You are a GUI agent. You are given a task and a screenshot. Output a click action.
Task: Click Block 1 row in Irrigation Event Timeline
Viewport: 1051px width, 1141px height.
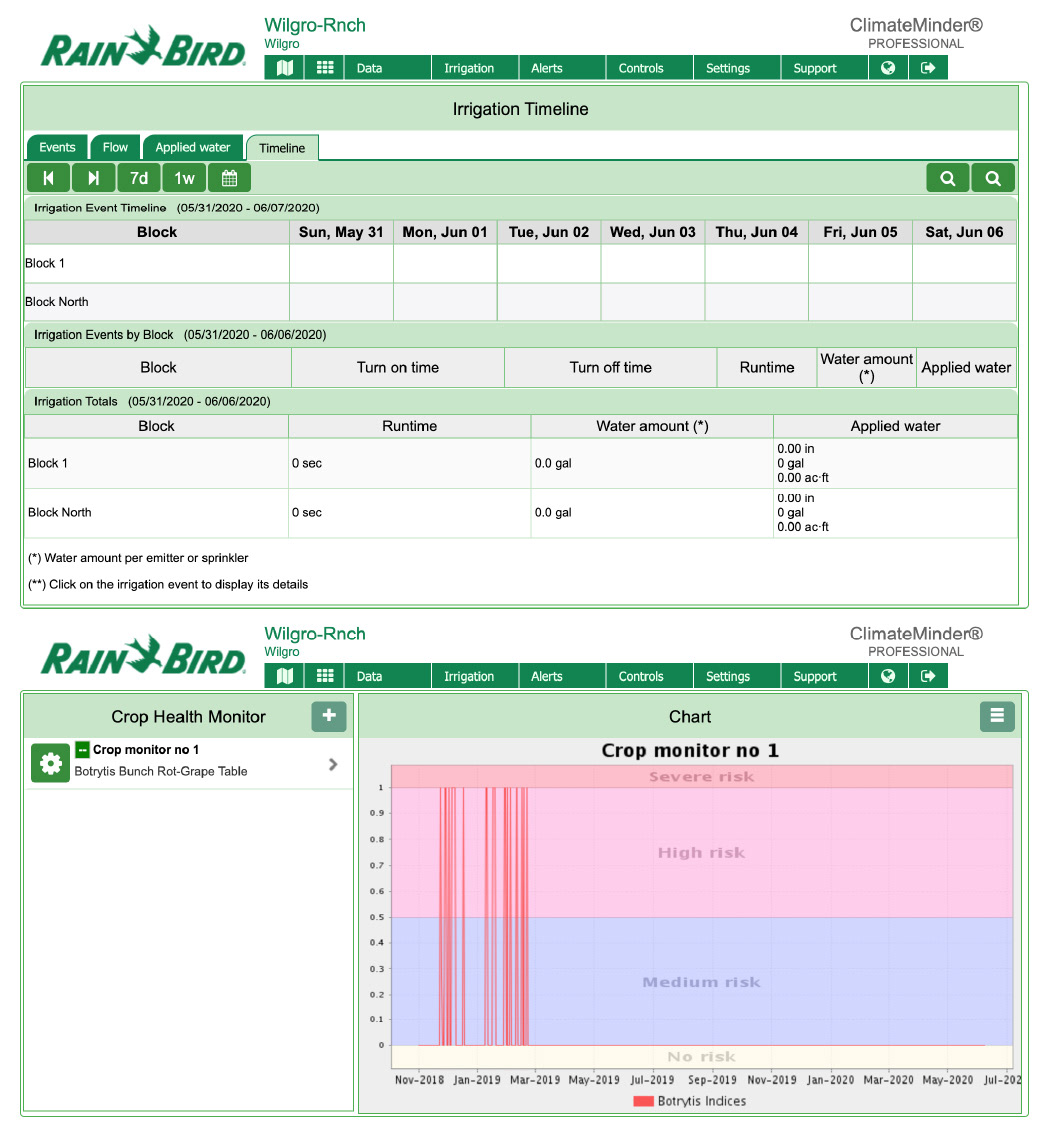(520, 263)
